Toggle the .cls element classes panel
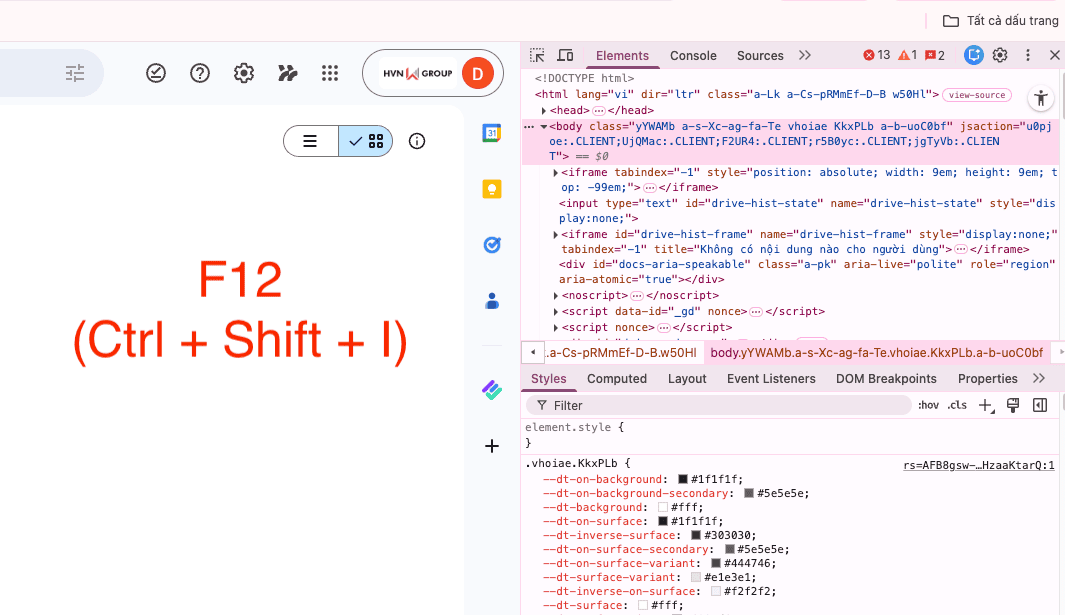The height and width of the screenshot is (615, 1065). click(957, 405)
